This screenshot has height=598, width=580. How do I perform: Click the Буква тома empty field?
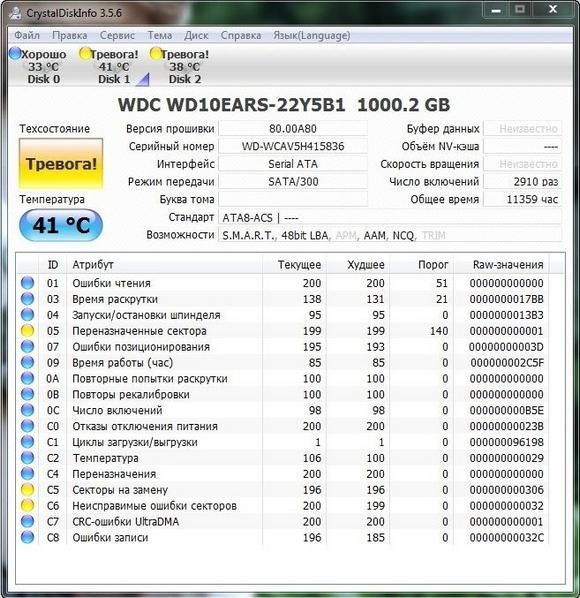(x=293, y=199)
